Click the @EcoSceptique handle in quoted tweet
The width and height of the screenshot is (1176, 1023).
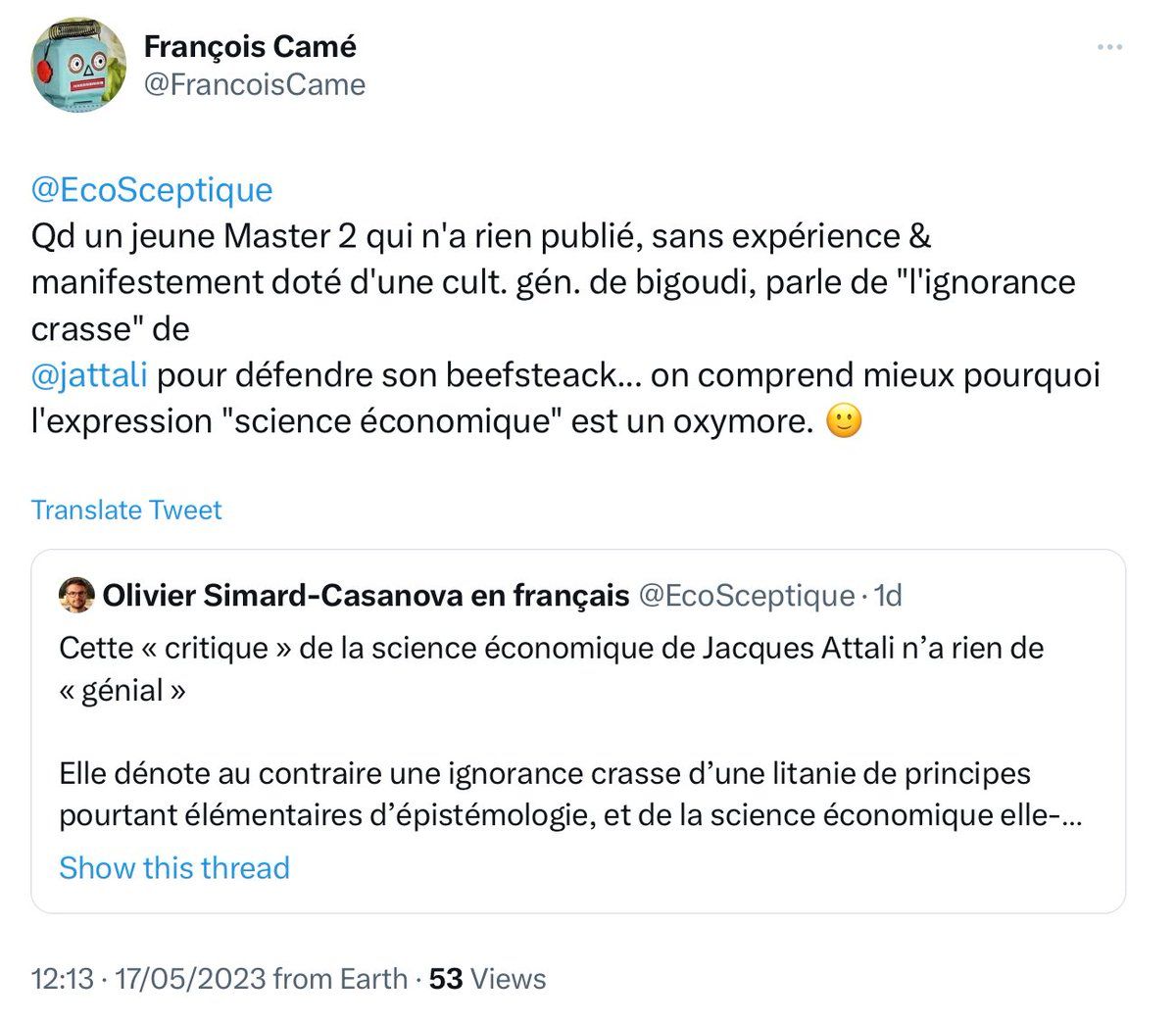click(x=747, y=595)
